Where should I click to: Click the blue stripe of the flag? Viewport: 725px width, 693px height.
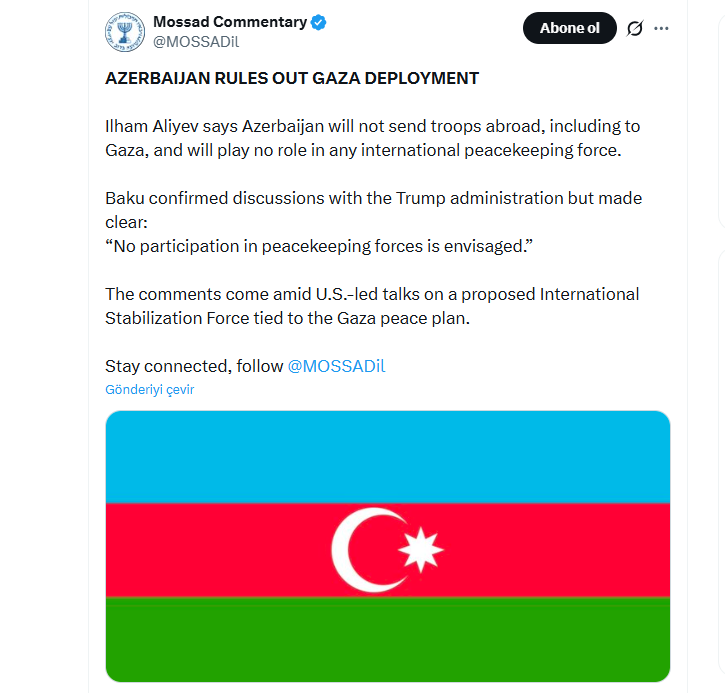click(388, 456)
